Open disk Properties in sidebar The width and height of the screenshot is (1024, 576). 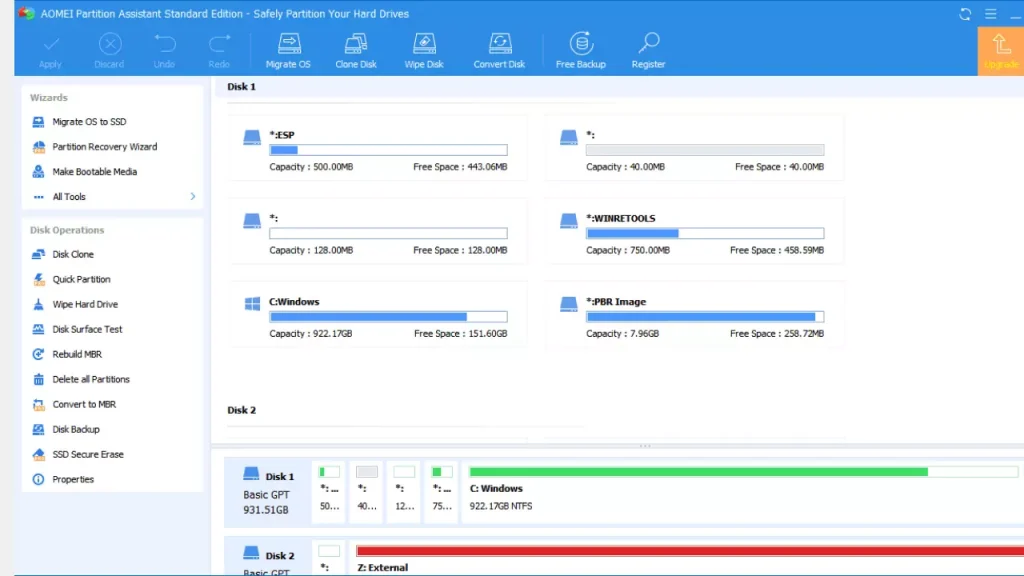click(x=73, y=479)
